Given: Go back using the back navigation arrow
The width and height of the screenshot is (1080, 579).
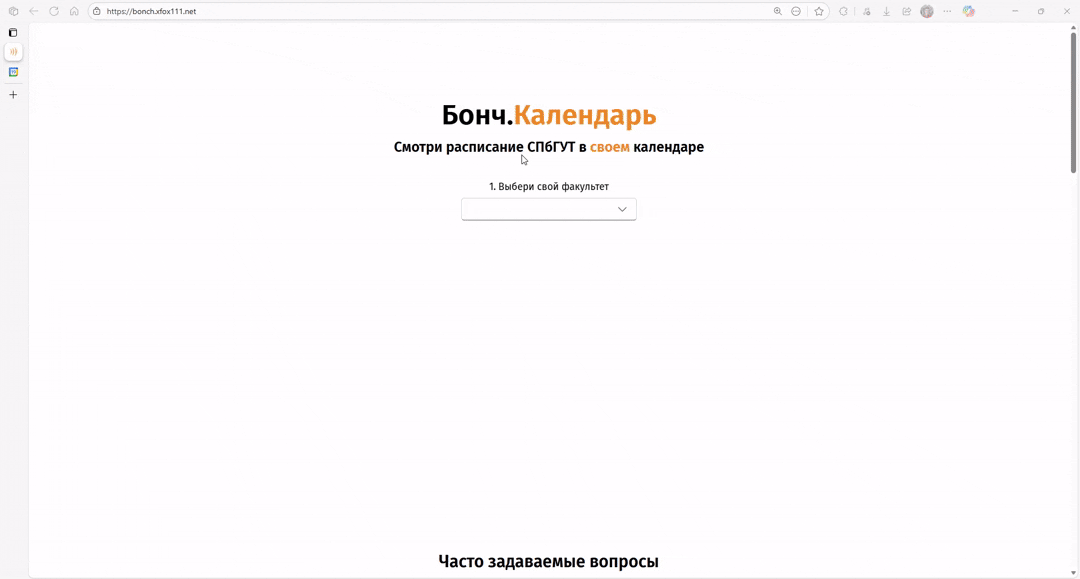Looking at the screenshot, I should point(33,11).
